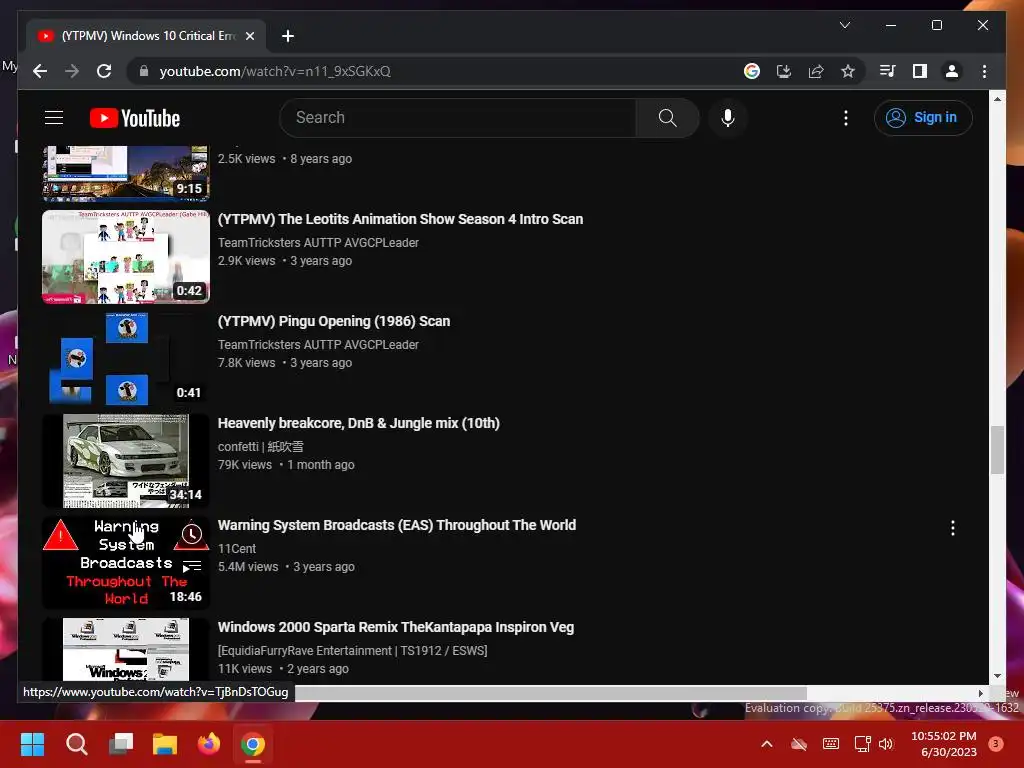Open notification count badge
This screenshot has width=1024, height=768.
[x=996, y=743]
